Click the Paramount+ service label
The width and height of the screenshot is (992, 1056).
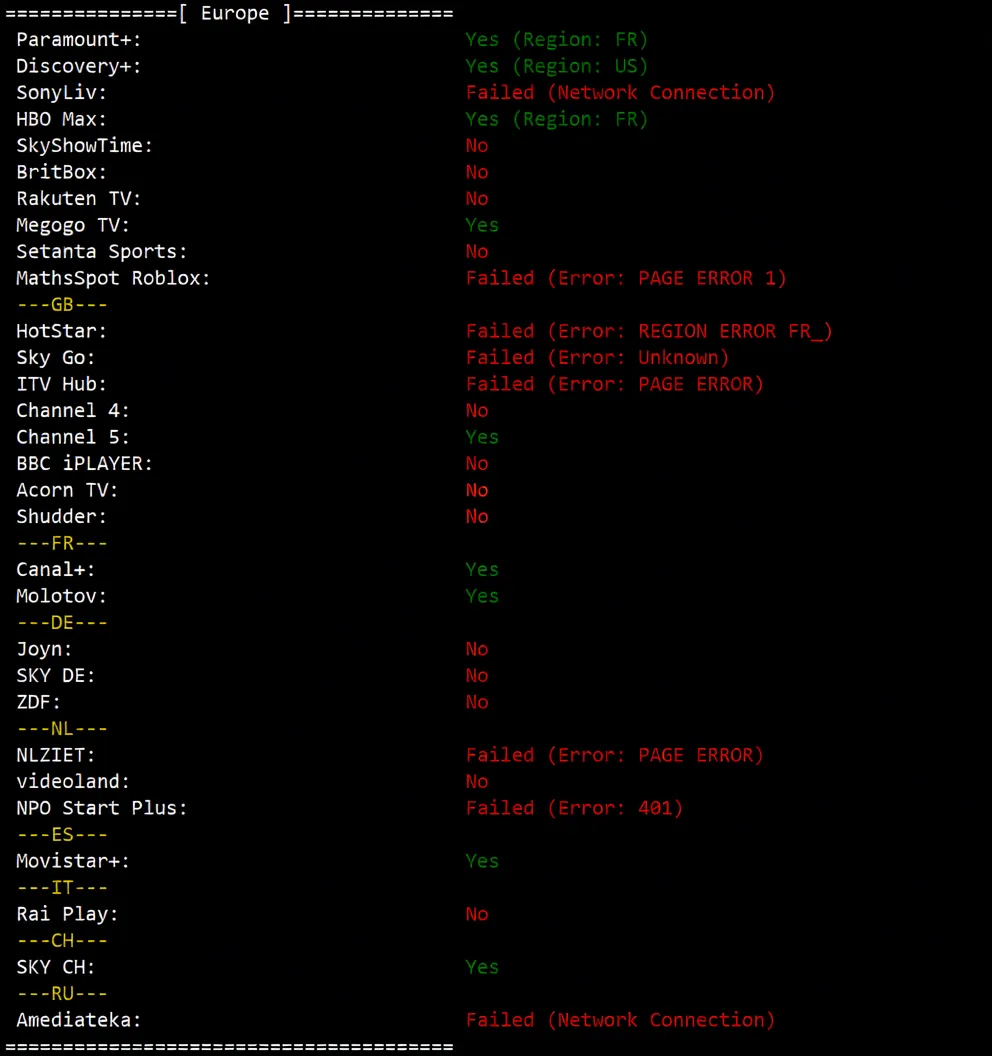tap(79, 40)
